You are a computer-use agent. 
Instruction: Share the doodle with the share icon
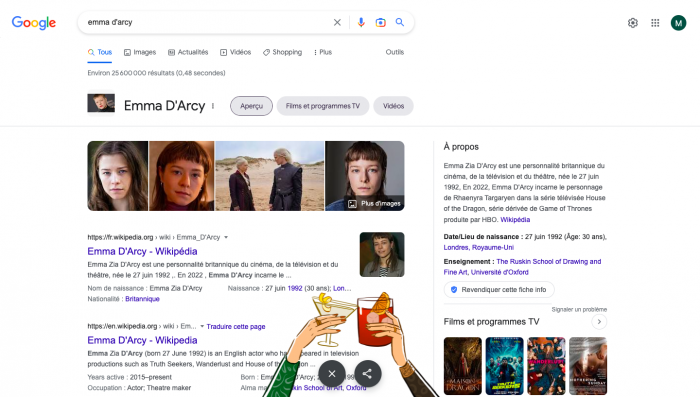click(367, 373)
